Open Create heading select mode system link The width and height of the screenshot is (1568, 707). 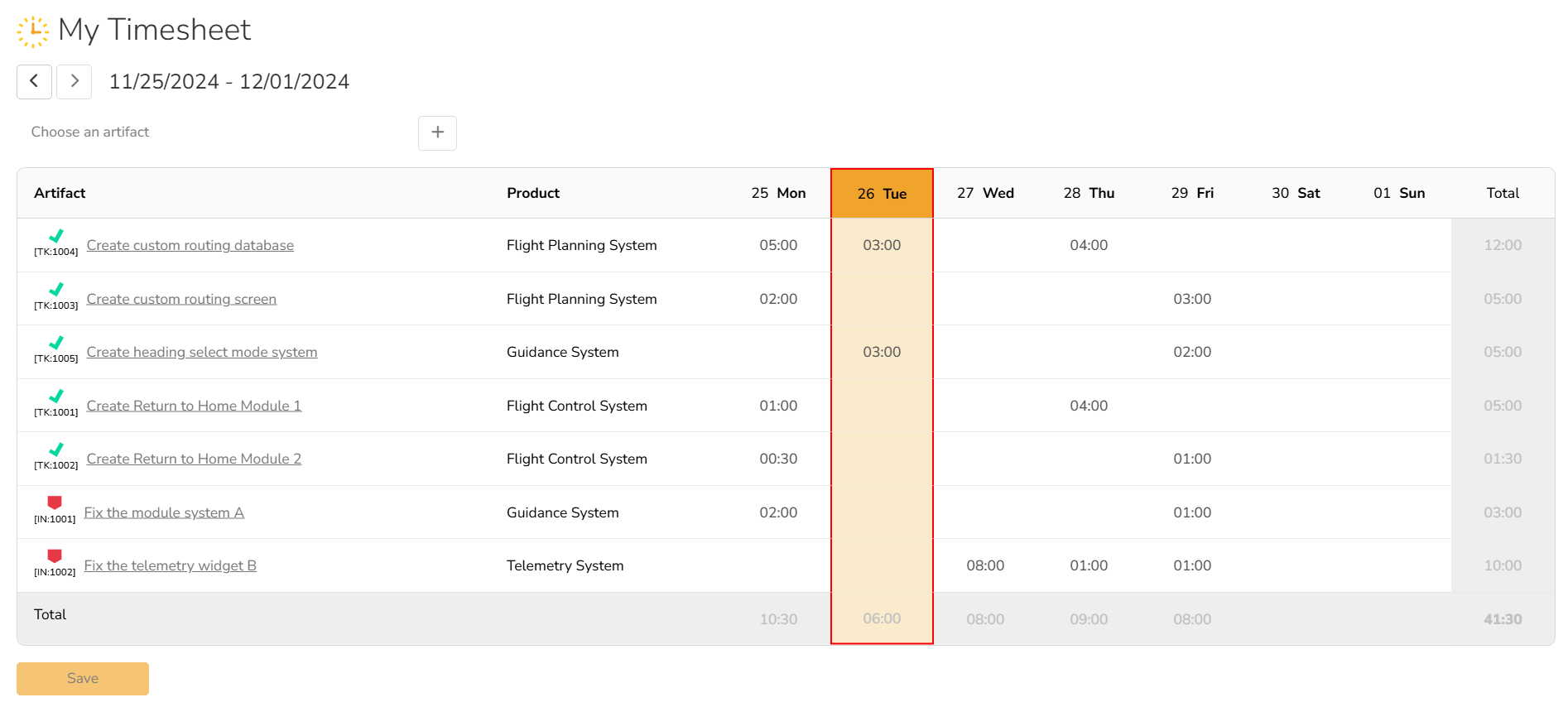[x=202, y=352]
